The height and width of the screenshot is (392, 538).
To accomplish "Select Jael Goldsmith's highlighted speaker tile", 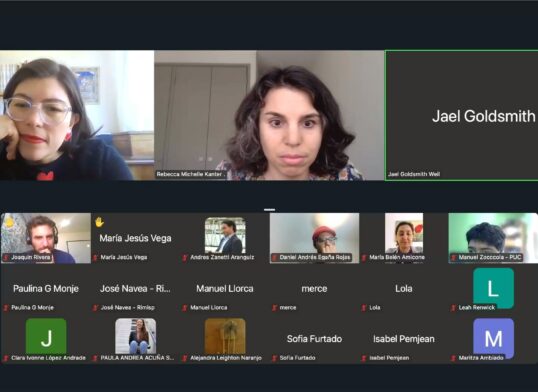I will (x=461, y=115).
